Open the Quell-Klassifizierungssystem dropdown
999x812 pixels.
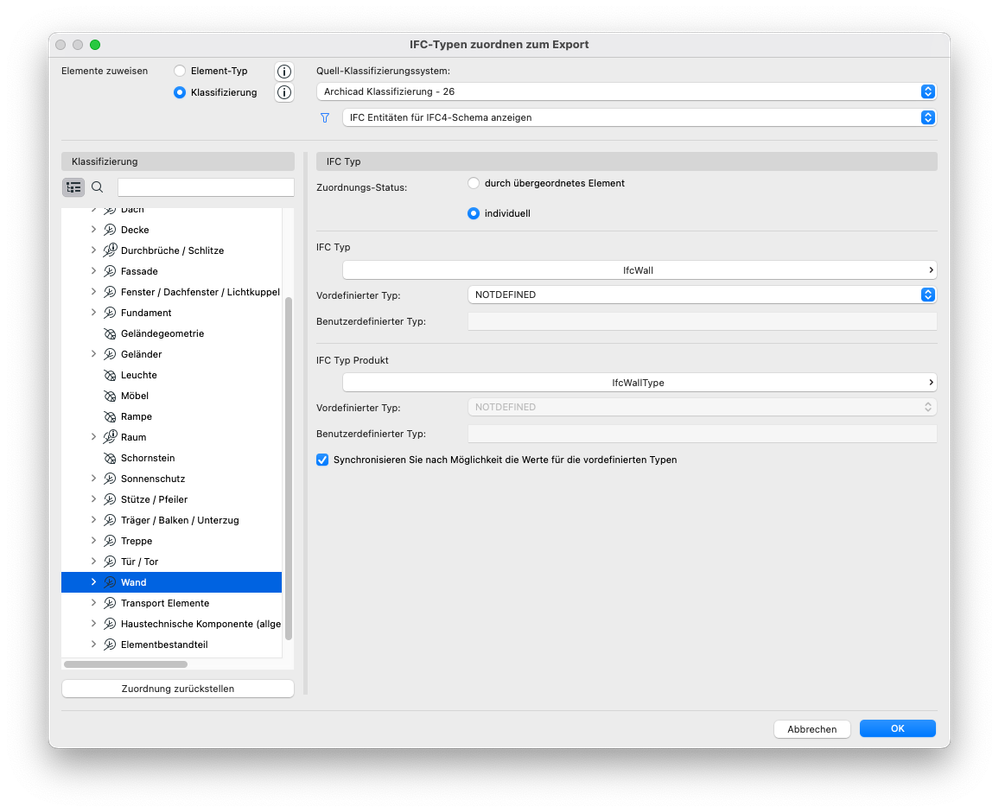coord(626,92)
